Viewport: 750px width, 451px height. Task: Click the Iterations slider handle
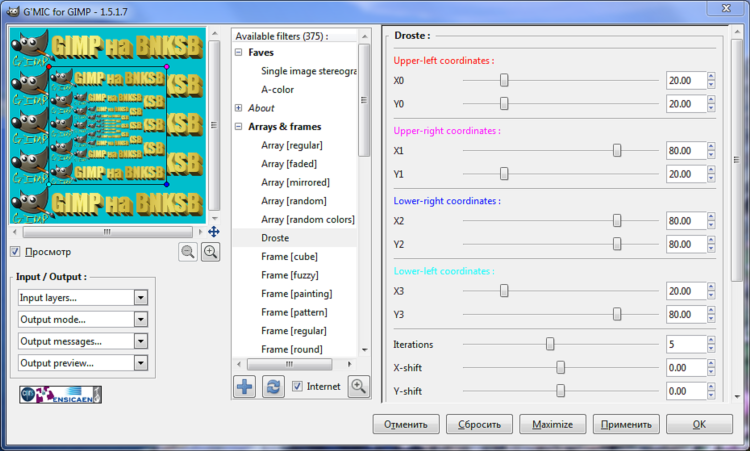(x=550, y=344)
